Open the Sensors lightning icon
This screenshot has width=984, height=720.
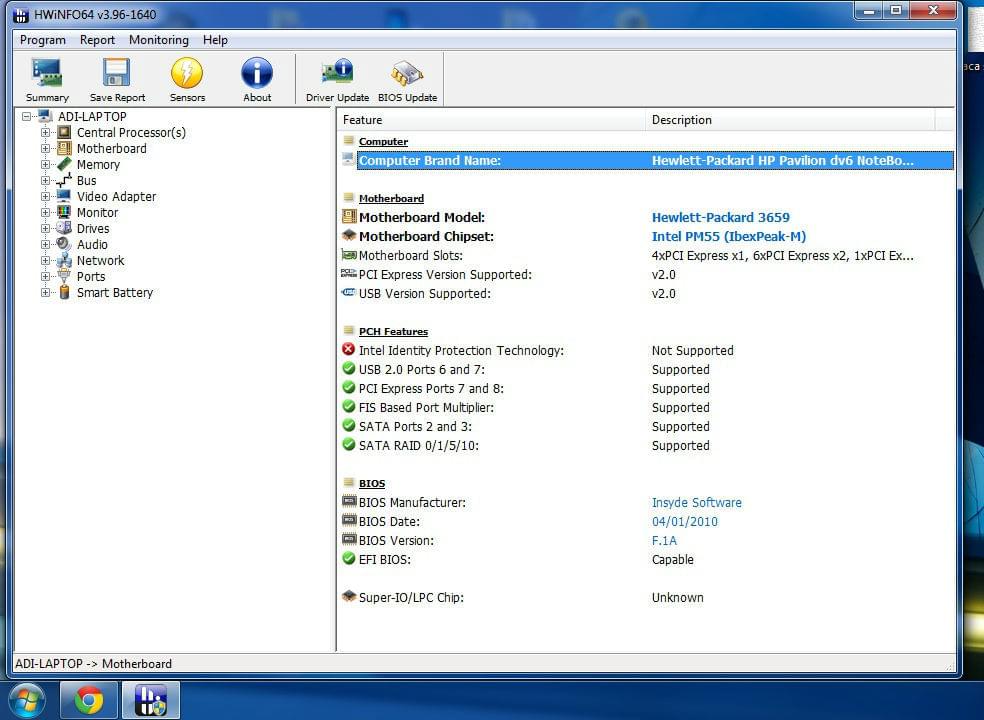[x=187, y=79]
